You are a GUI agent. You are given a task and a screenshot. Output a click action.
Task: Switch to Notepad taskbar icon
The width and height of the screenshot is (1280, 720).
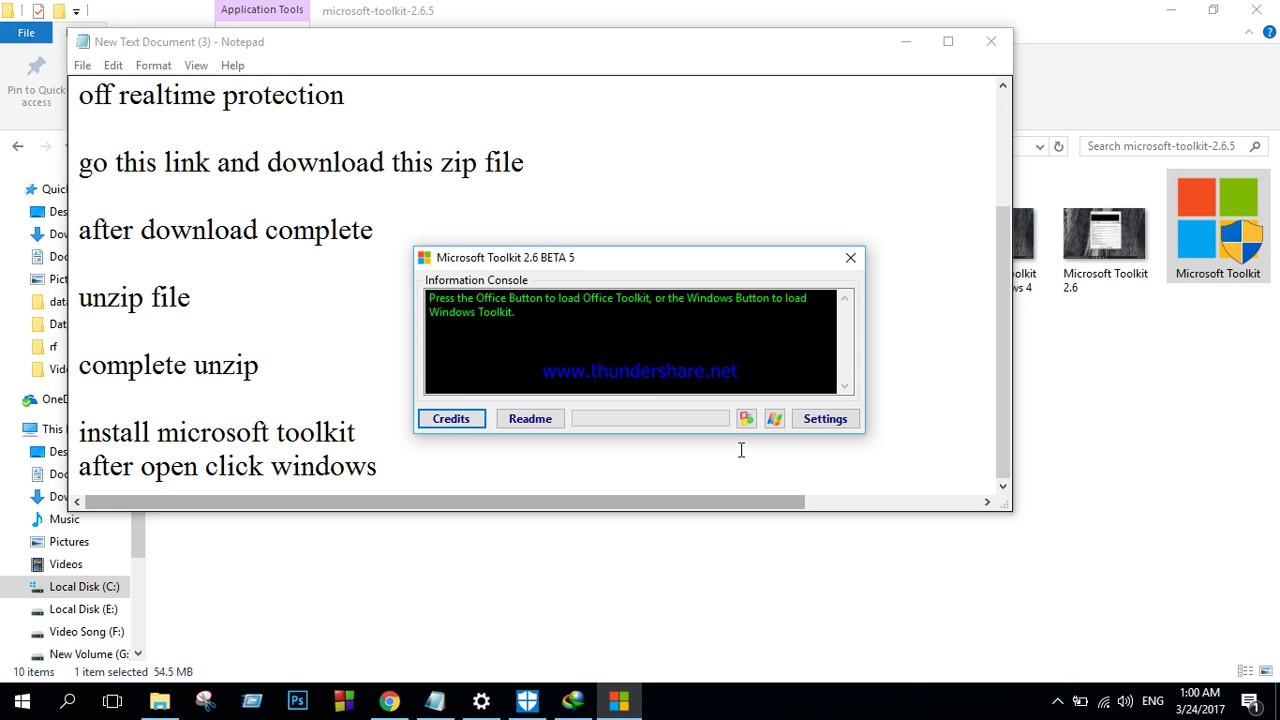click(435, 701)
